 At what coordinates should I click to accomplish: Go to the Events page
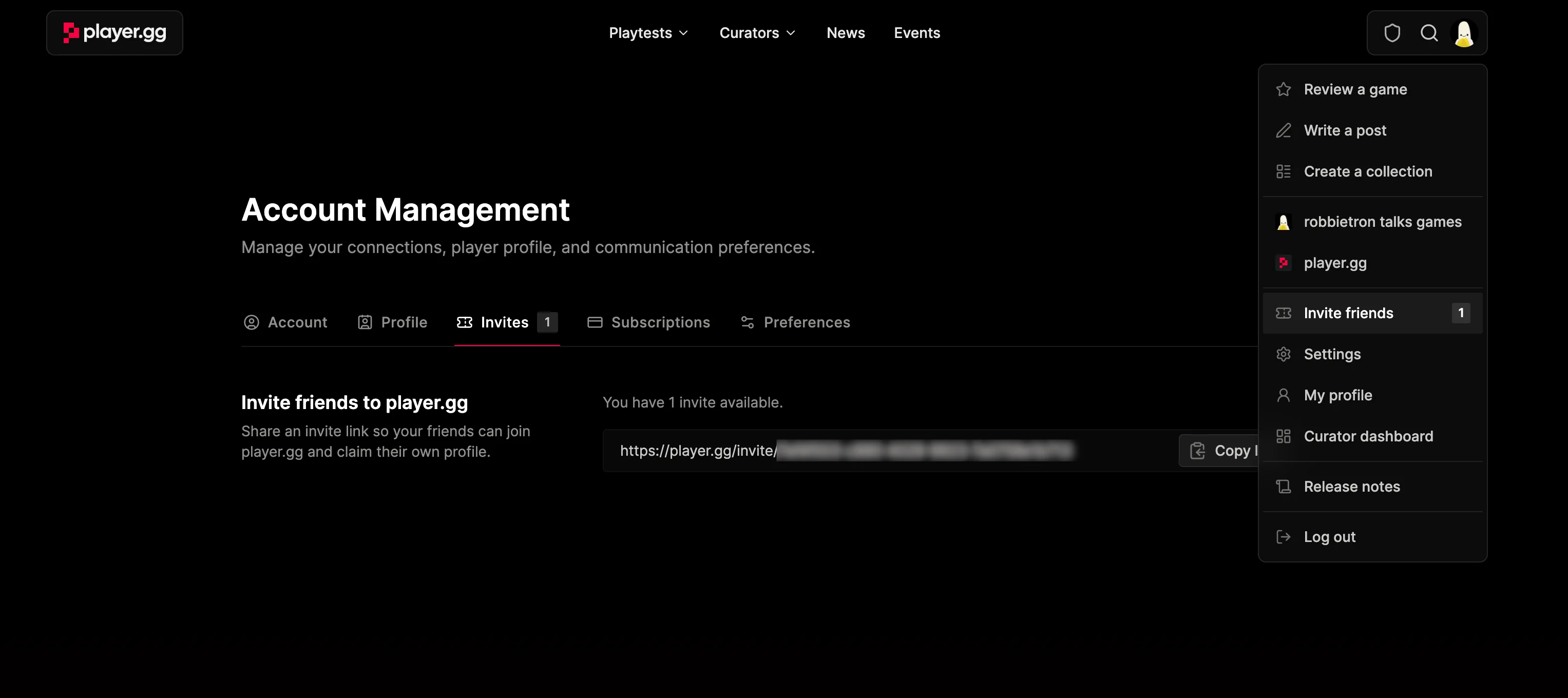point(916,33)
